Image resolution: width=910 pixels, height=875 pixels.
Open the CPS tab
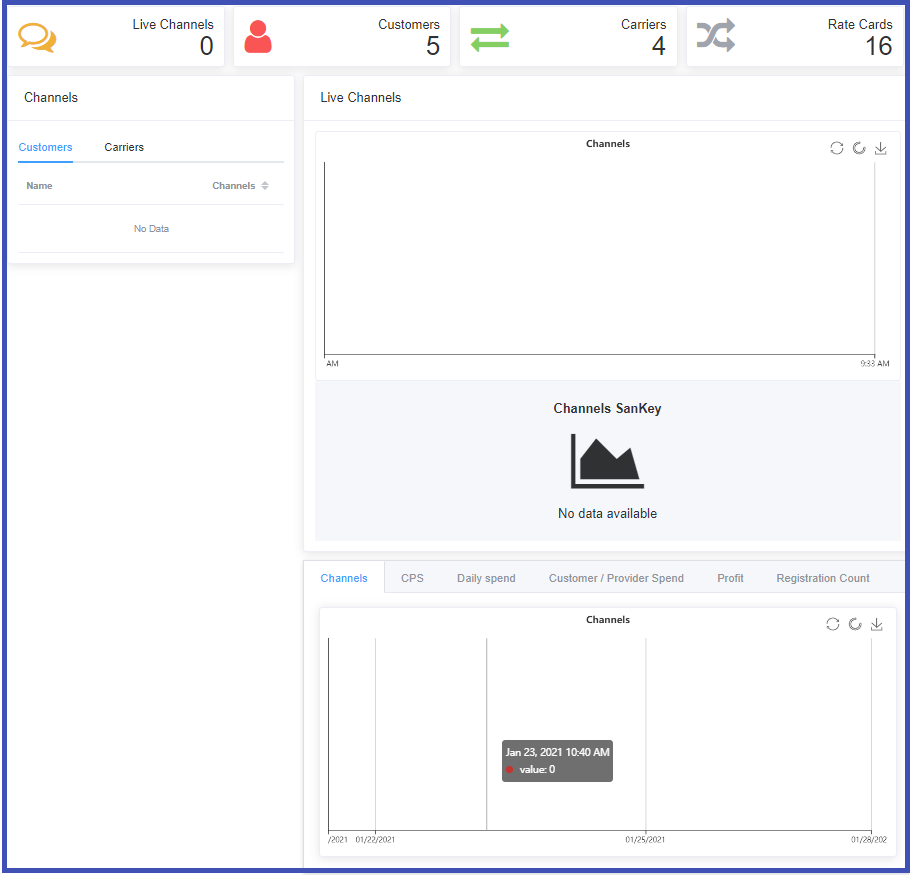[x=413, y=578]
